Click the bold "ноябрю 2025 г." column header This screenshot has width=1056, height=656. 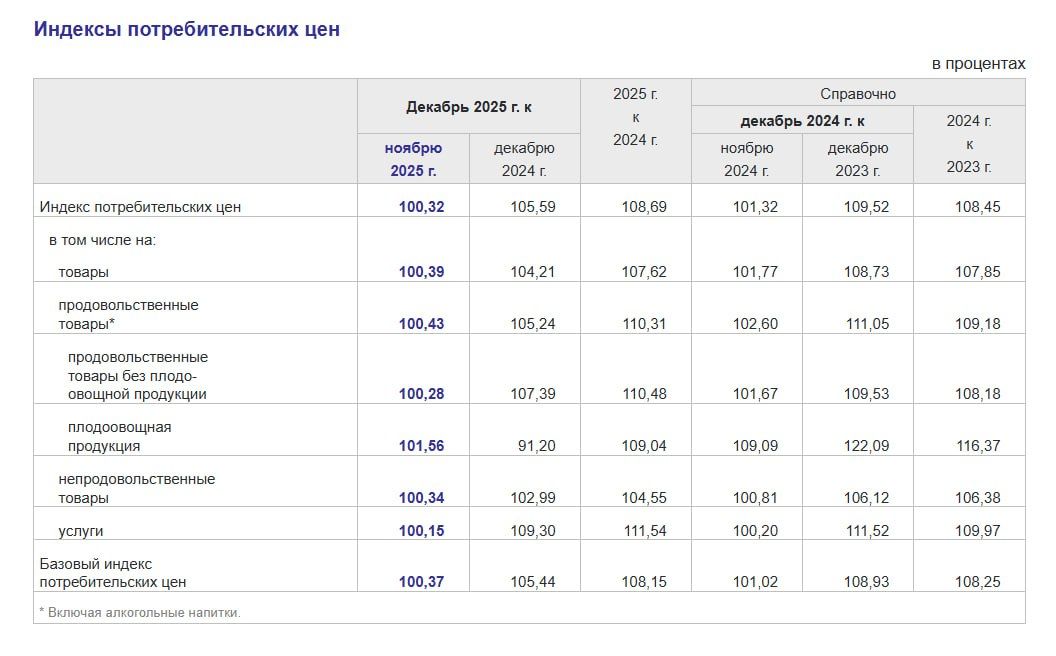pyautogui.click(x=413, y=159)
